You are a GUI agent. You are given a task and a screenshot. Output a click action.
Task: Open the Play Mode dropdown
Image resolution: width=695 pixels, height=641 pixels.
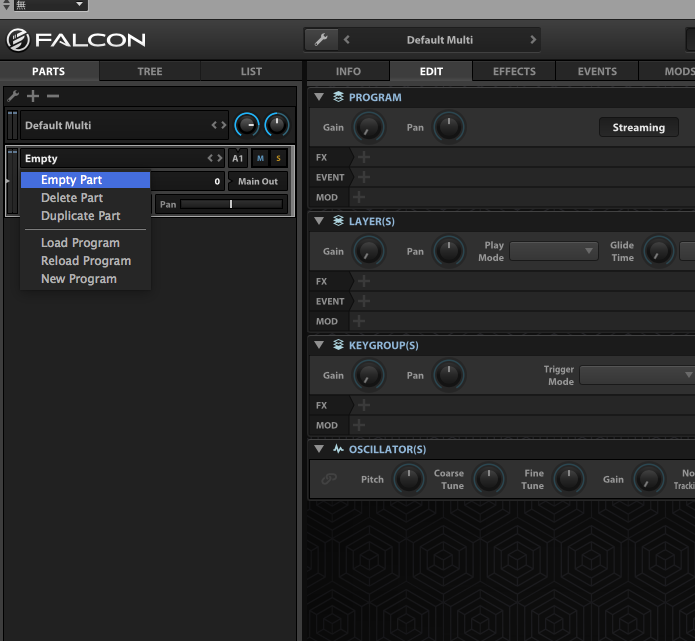point(554,251)
